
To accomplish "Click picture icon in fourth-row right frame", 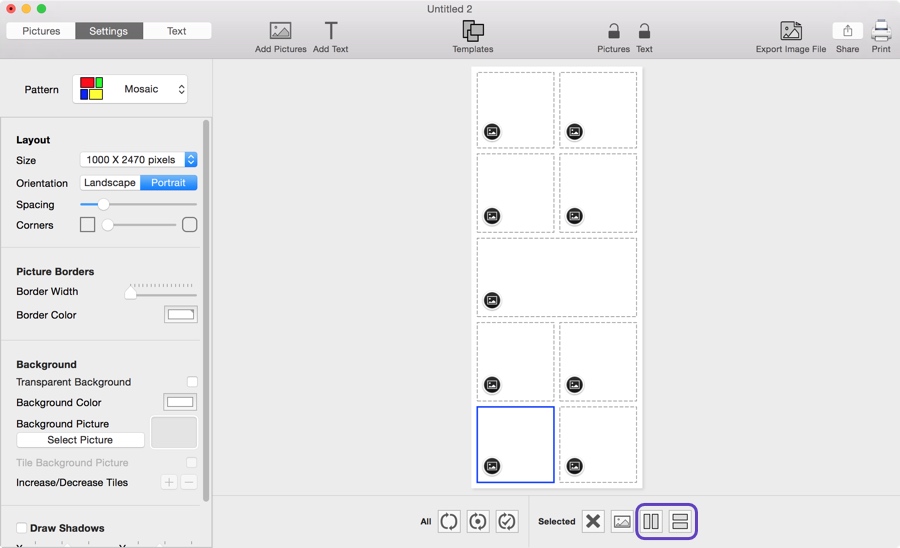I will point(575,384).
